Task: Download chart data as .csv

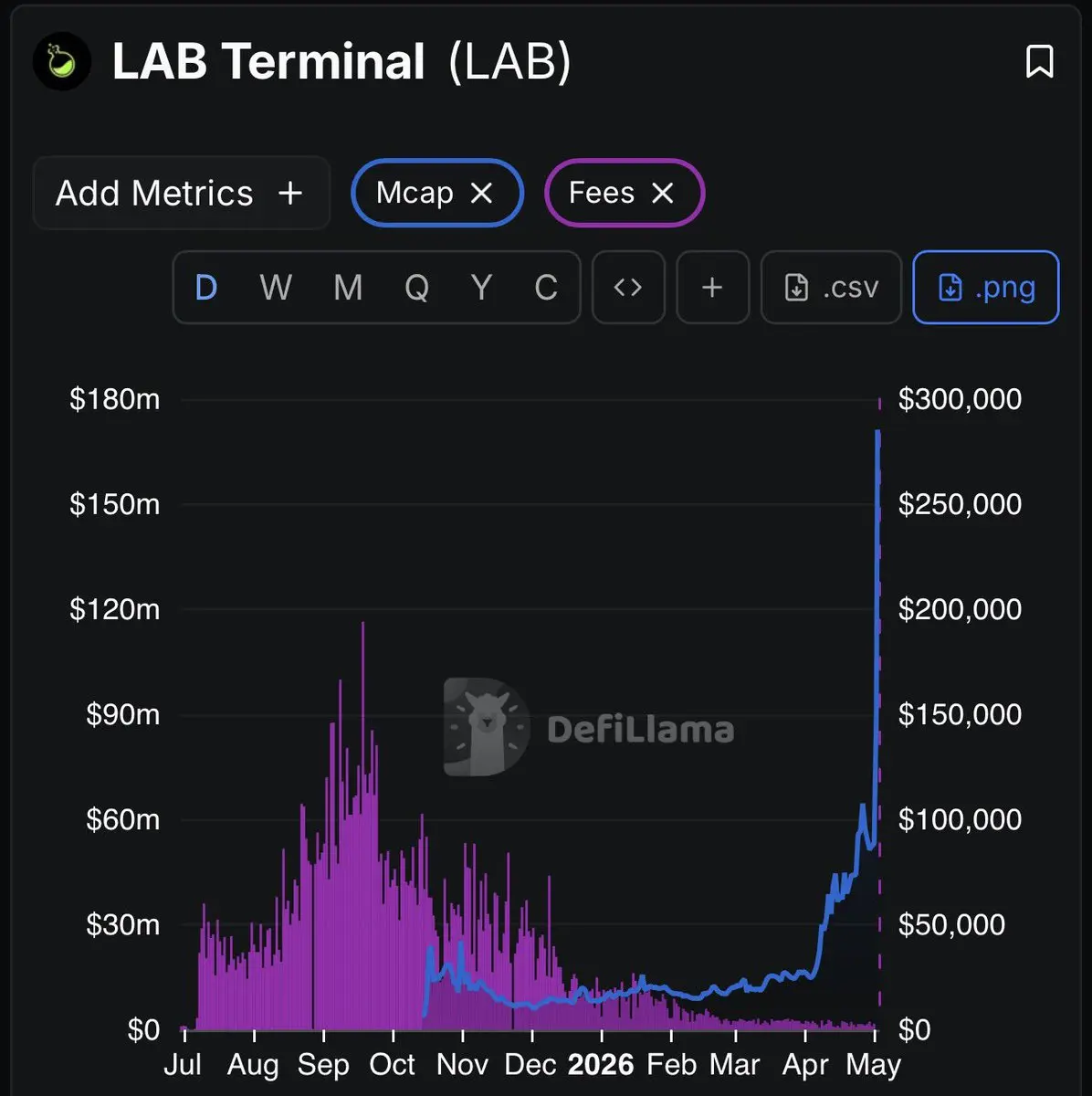Action: click(831, 288)
